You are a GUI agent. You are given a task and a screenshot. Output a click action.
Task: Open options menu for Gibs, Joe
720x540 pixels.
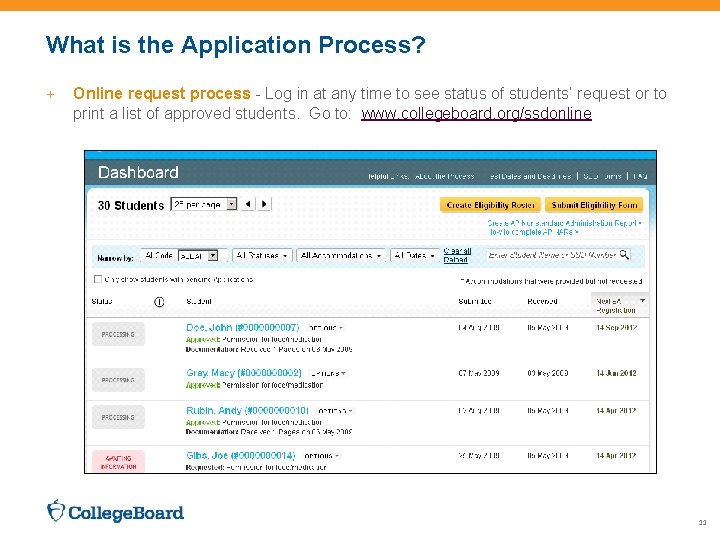click(321, 456)
